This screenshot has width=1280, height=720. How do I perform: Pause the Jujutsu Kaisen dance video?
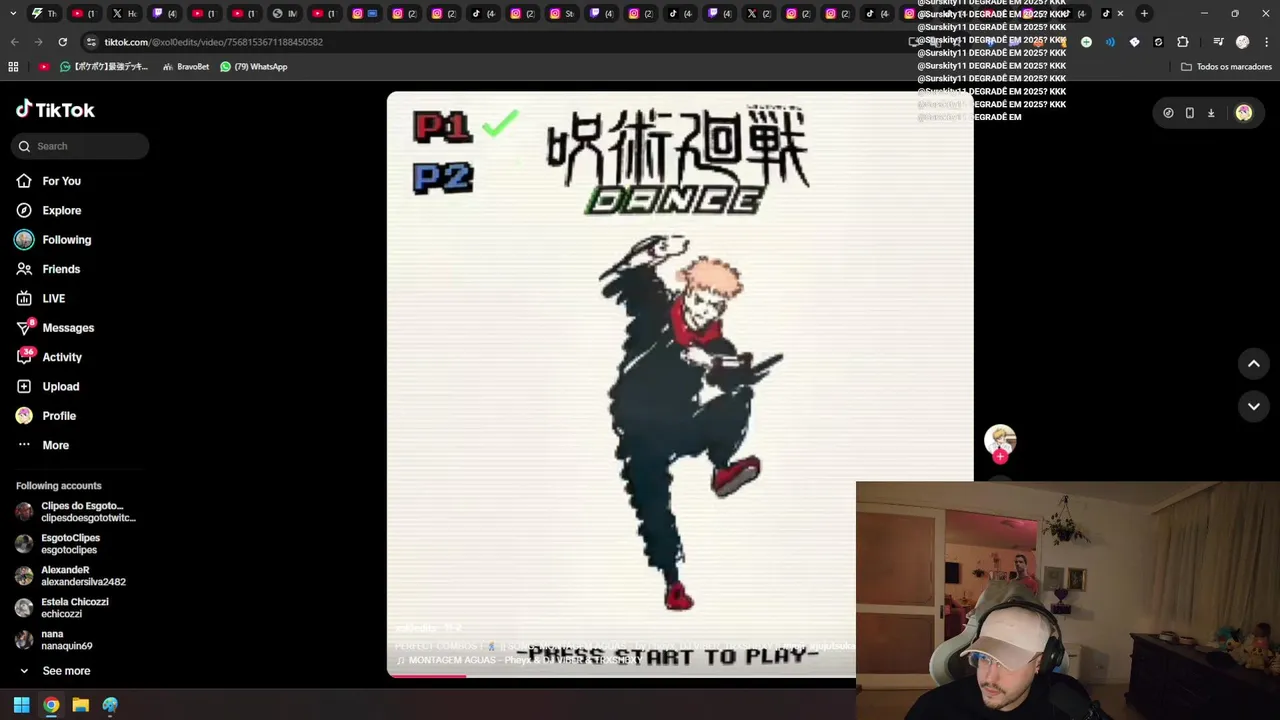pyautogui.click(x=680, y=385)
